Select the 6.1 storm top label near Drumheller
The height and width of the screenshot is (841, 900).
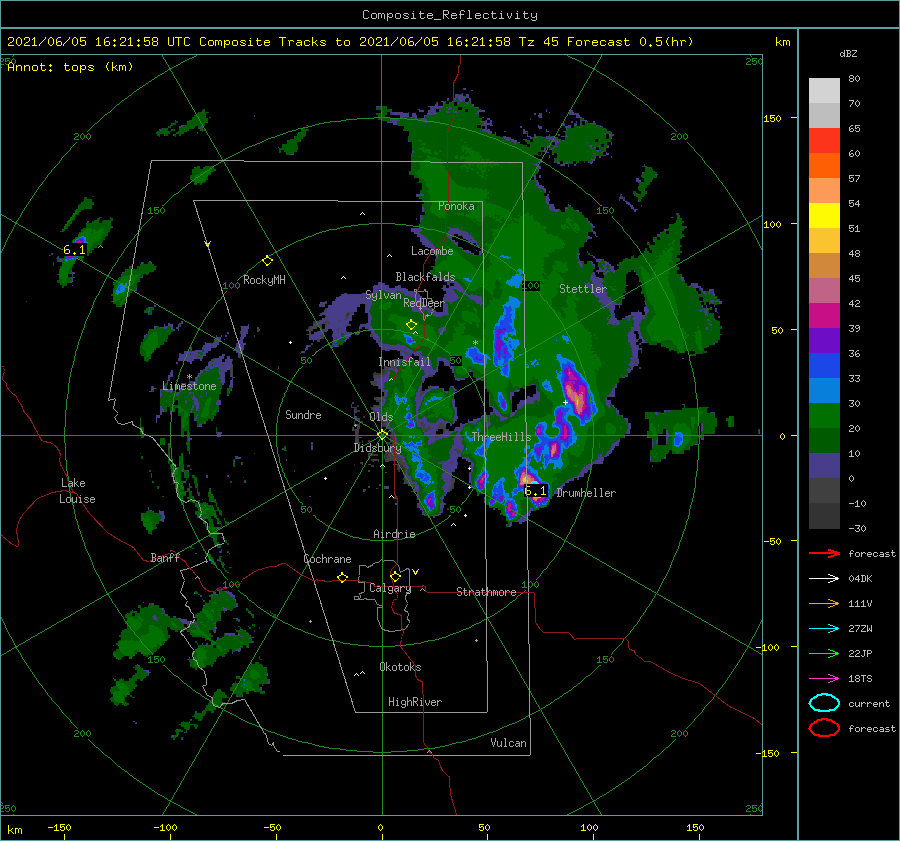tap(536, 491)
